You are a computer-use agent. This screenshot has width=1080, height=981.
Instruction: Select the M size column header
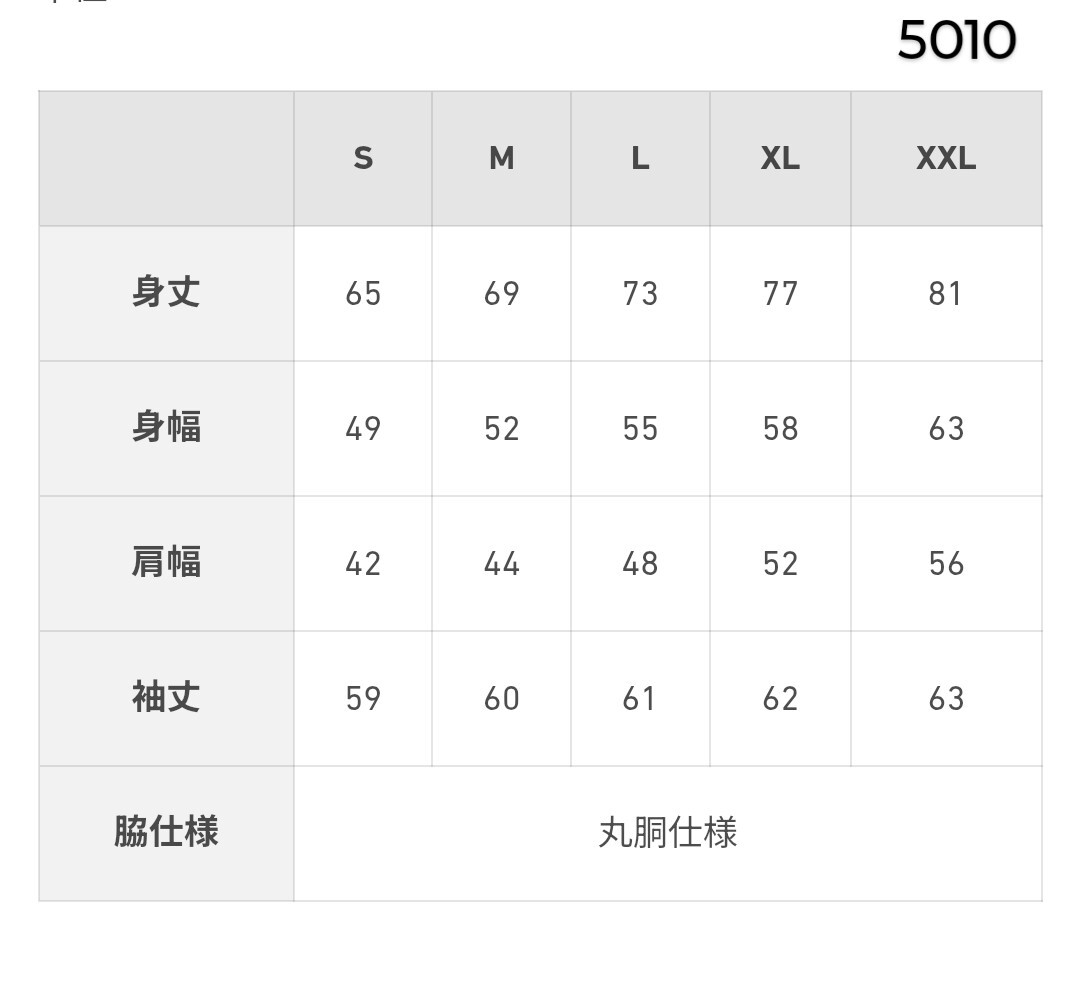(501, 158)
